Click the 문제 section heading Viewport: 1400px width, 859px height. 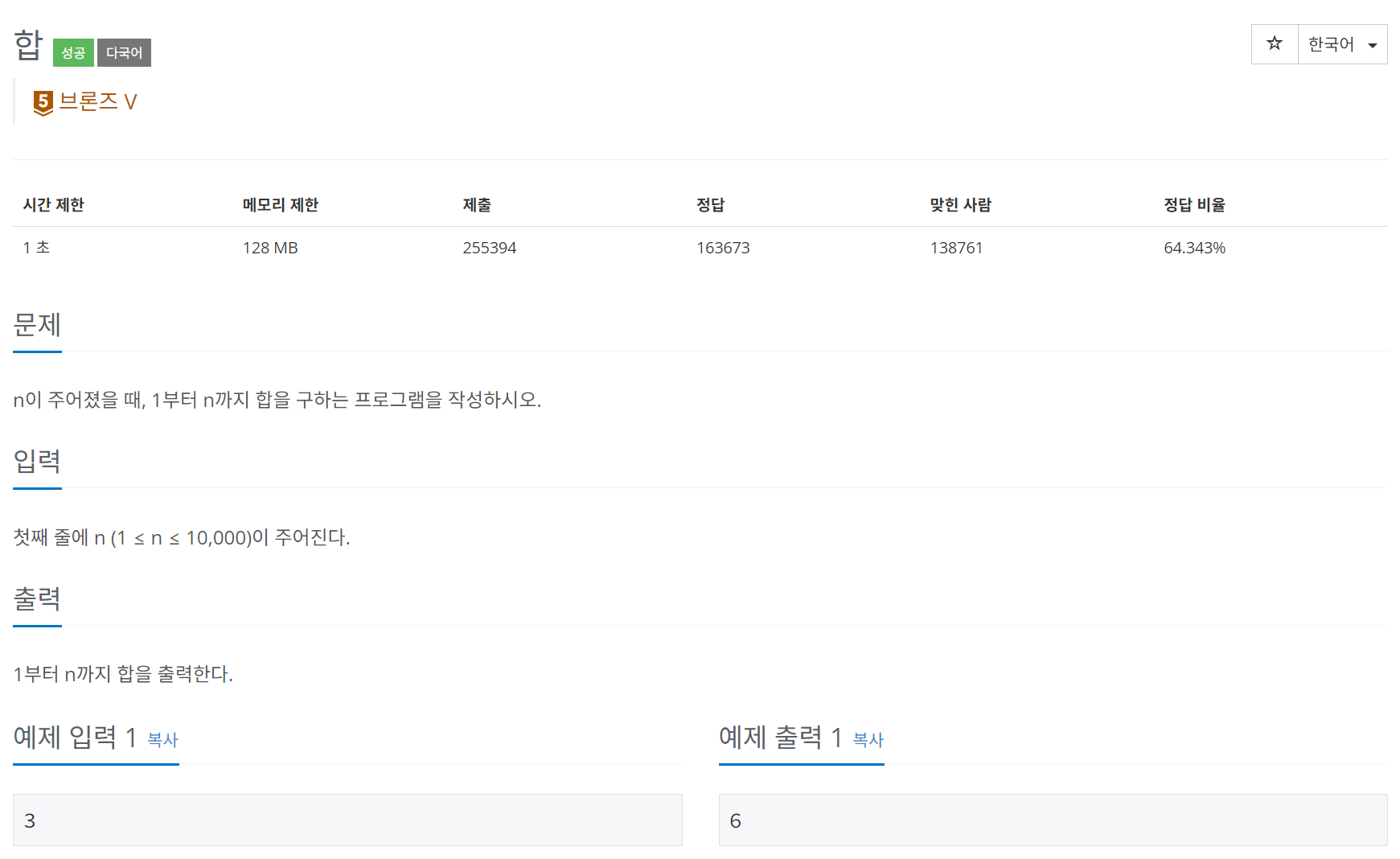tap(37, 325)
